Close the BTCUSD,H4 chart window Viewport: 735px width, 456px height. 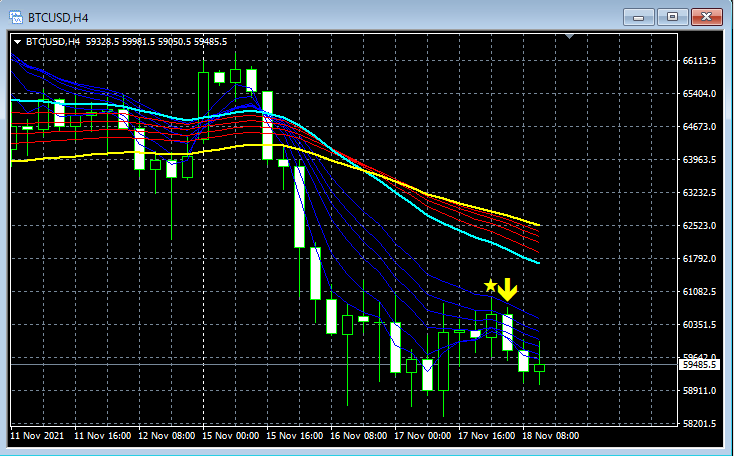[706, 17]
